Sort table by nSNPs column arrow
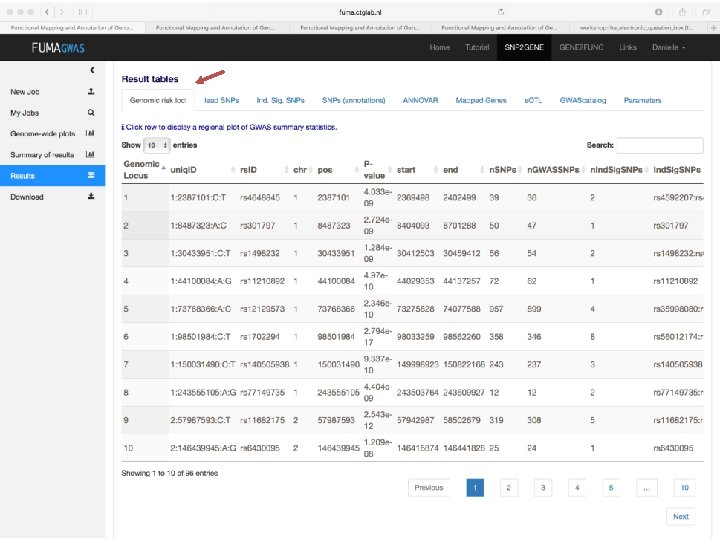 (520, 170)
